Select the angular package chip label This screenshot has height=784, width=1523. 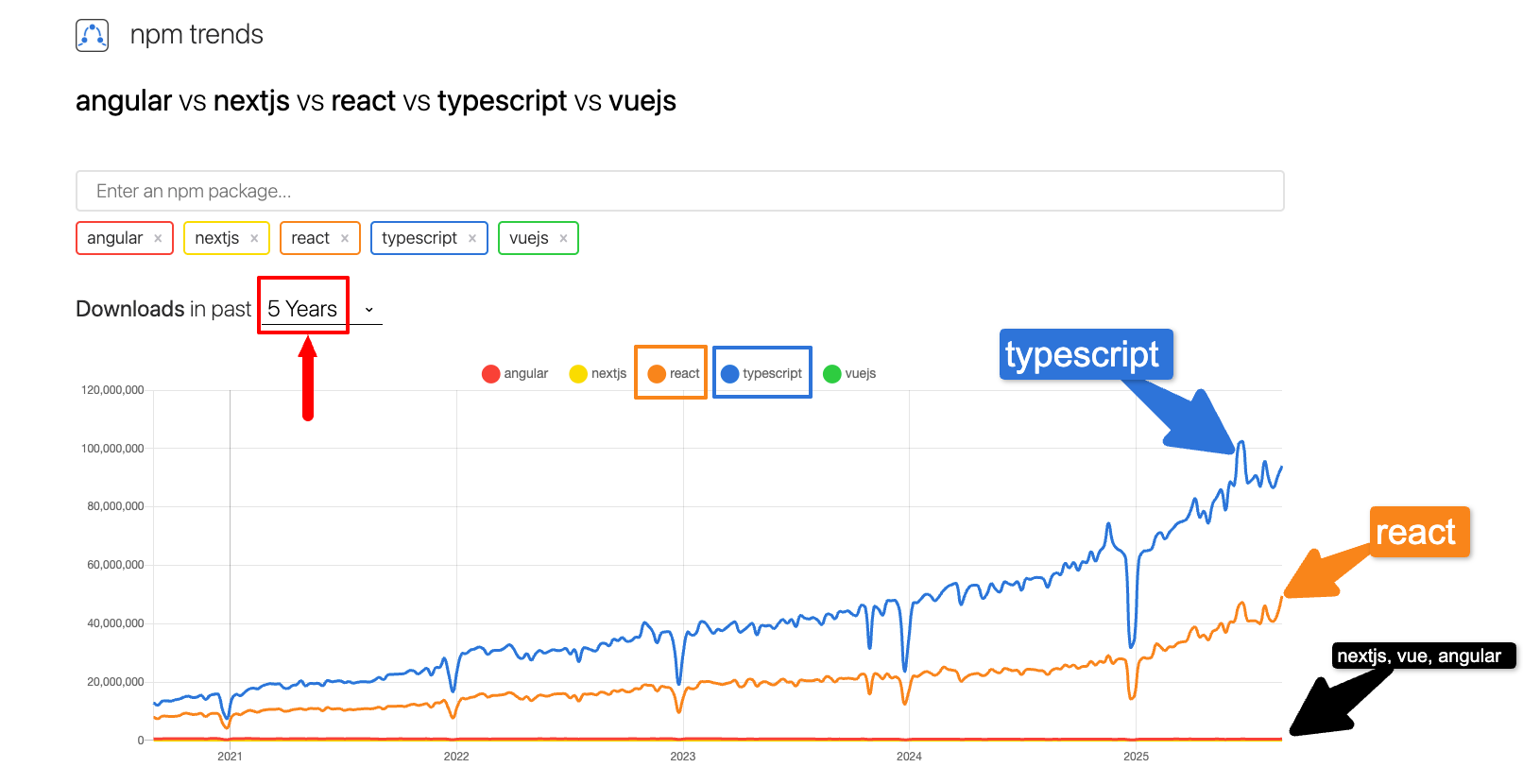point(114,238)
